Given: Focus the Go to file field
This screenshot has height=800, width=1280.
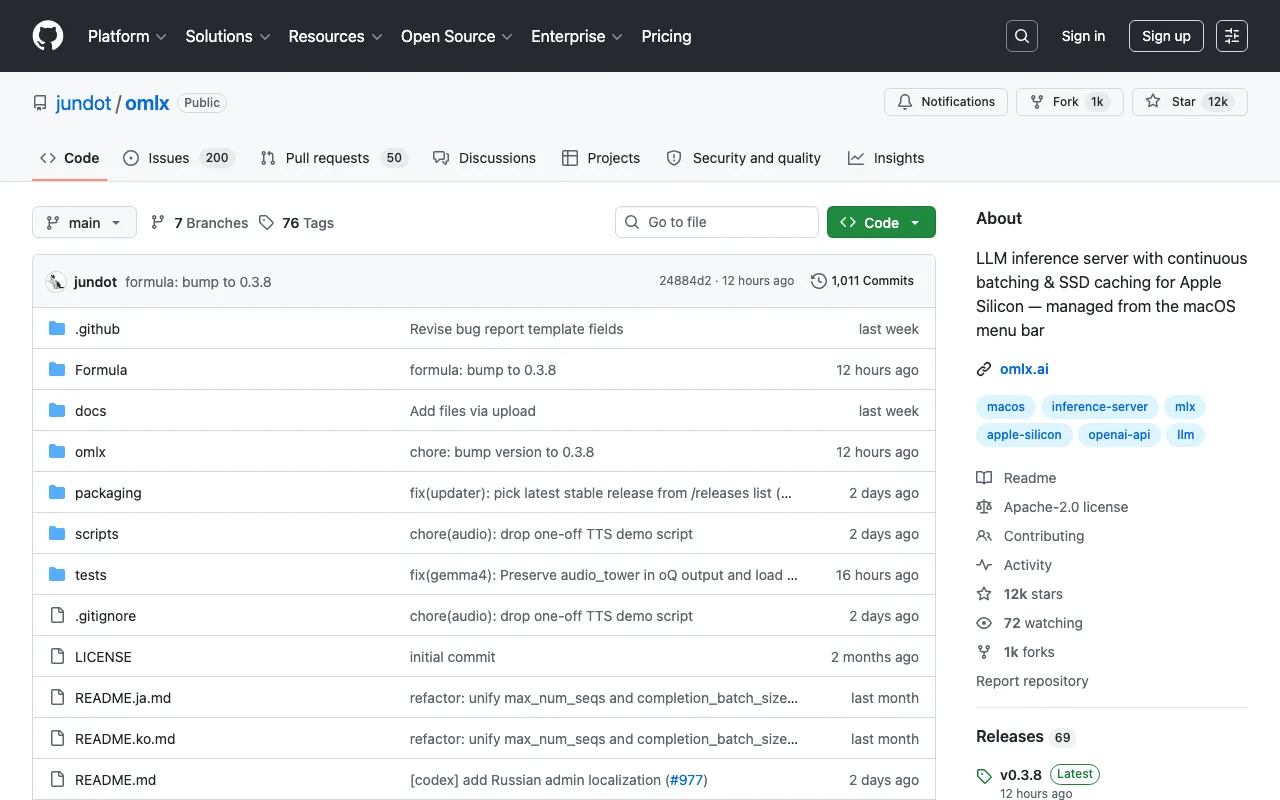Looking at the screenshot, I should click(x=717, y=222).
